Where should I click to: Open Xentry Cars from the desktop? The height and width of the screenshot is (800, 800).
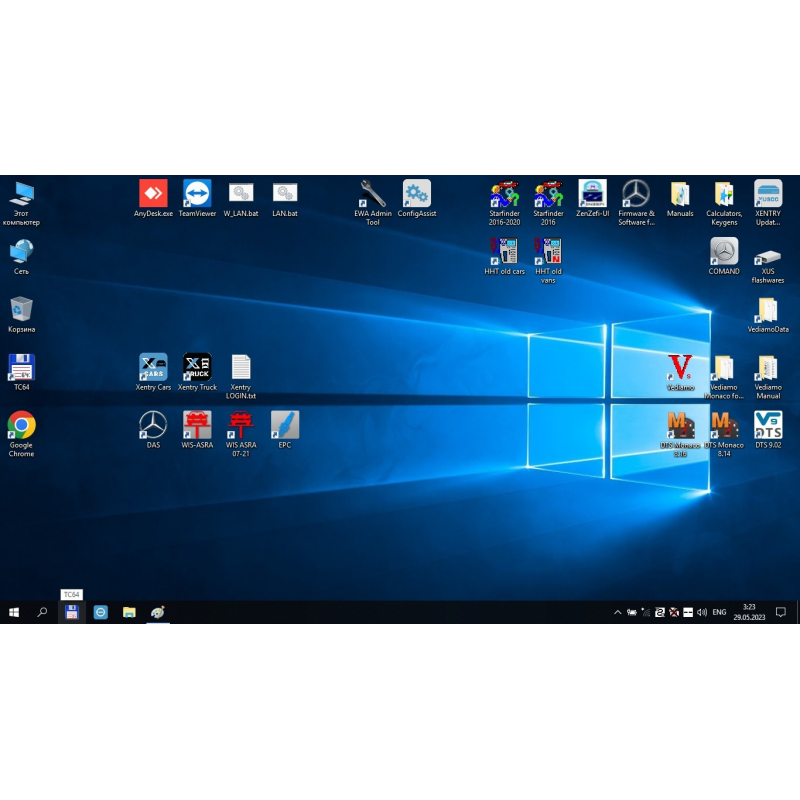(152, 368)
